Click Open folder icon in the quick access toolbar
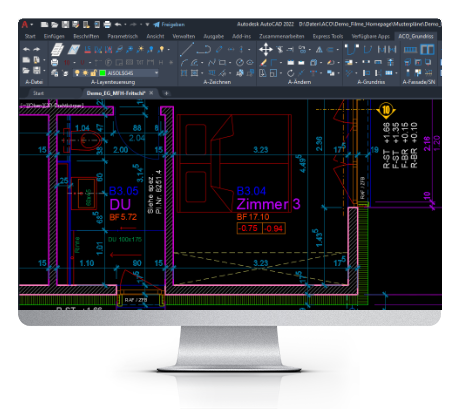Screen dimensions: 460x409 (x=55, y=24)
